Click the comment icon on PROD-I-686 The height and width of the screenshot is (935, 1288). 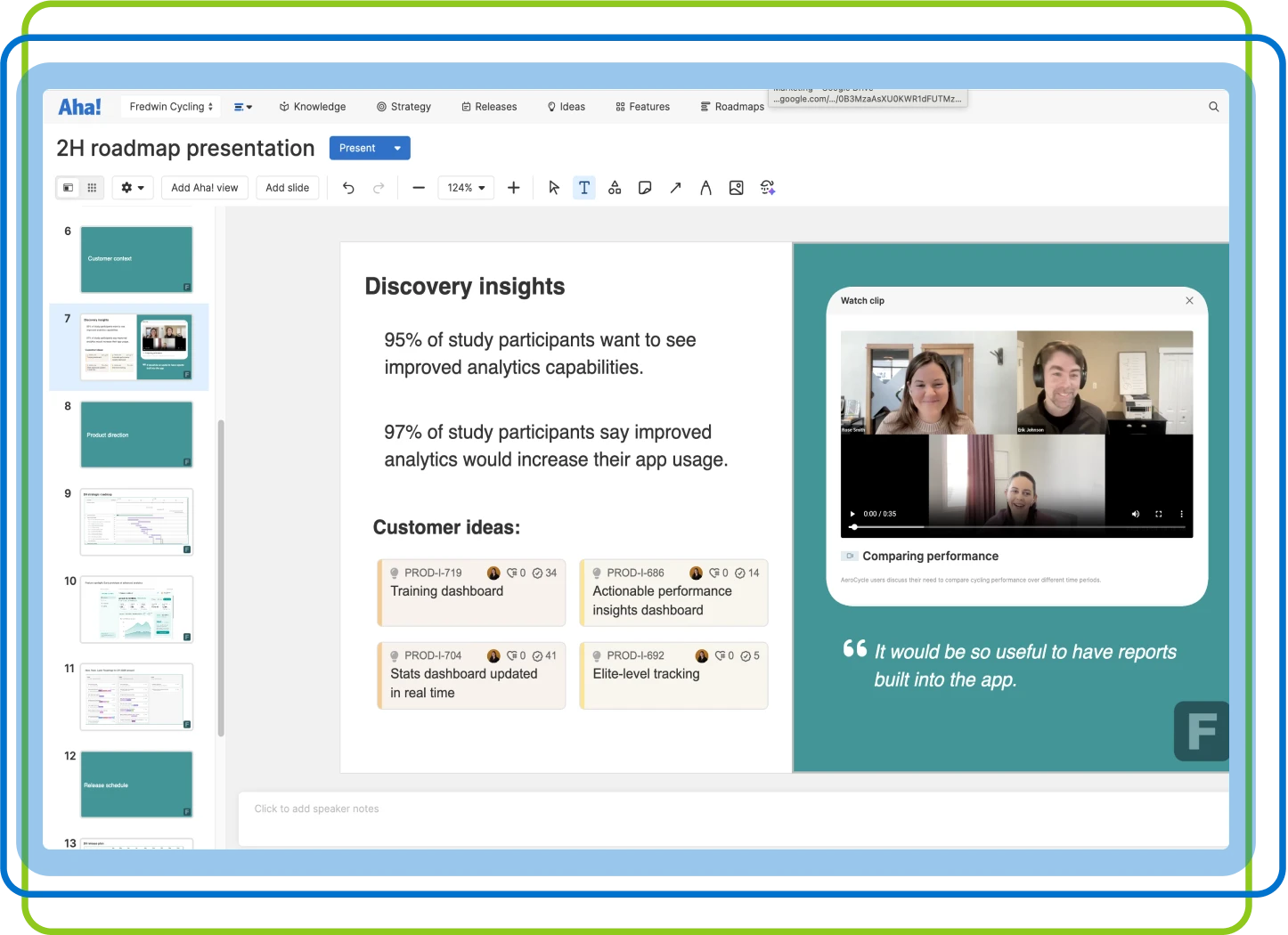[714, 573]
